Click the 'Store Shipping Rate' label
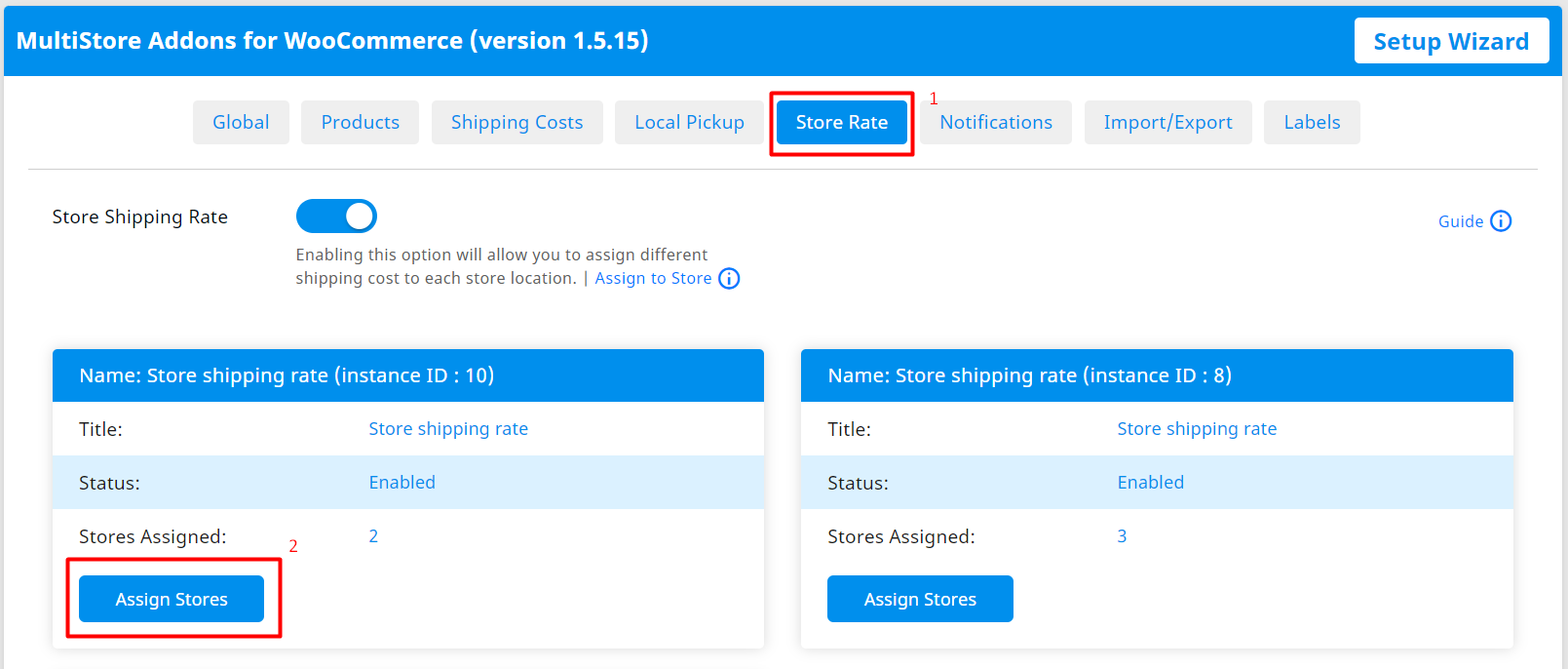Viewport: 1568px width, 669px height. pyautogui.click(x=140, y=217)
